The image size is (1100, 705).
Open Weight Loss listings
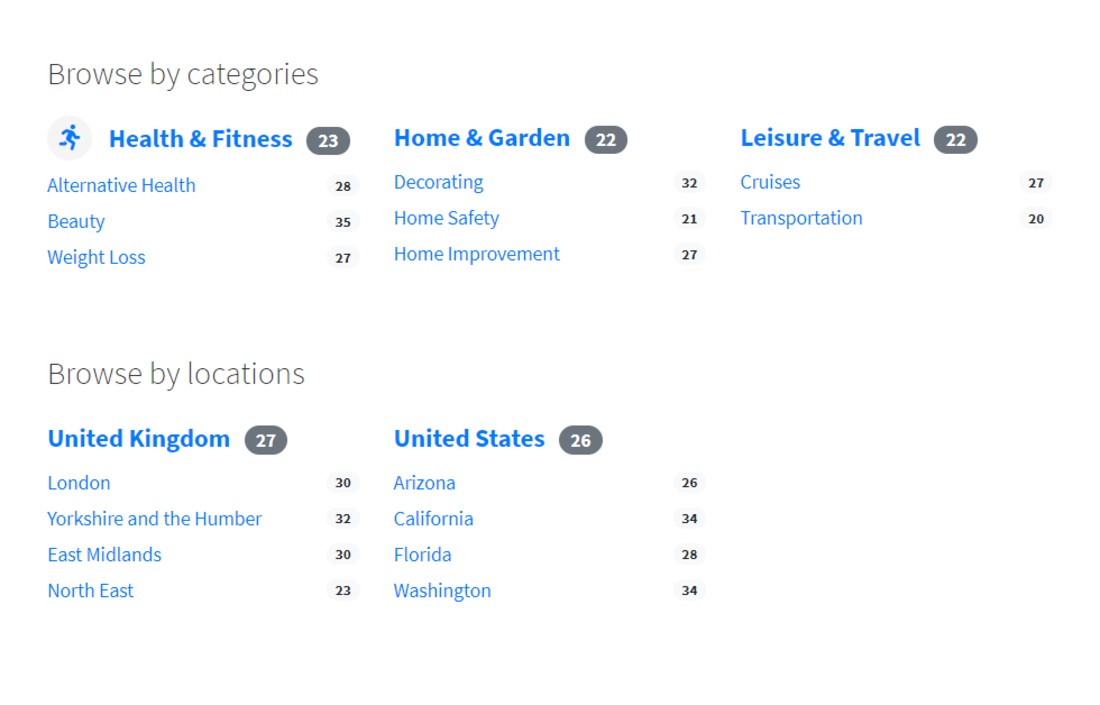(96, 257)
